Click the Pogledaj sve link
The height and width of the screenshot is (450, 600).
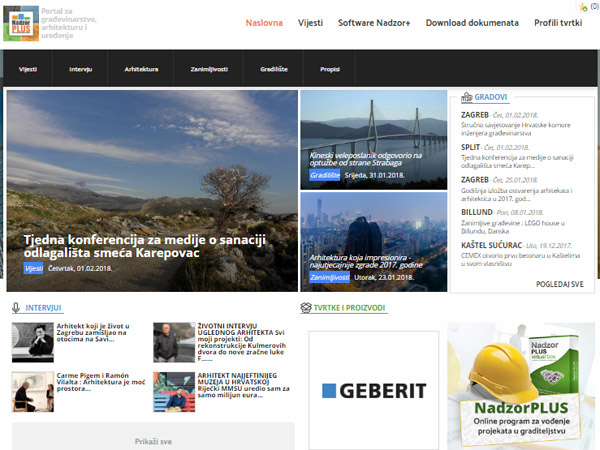pos(559,284)
